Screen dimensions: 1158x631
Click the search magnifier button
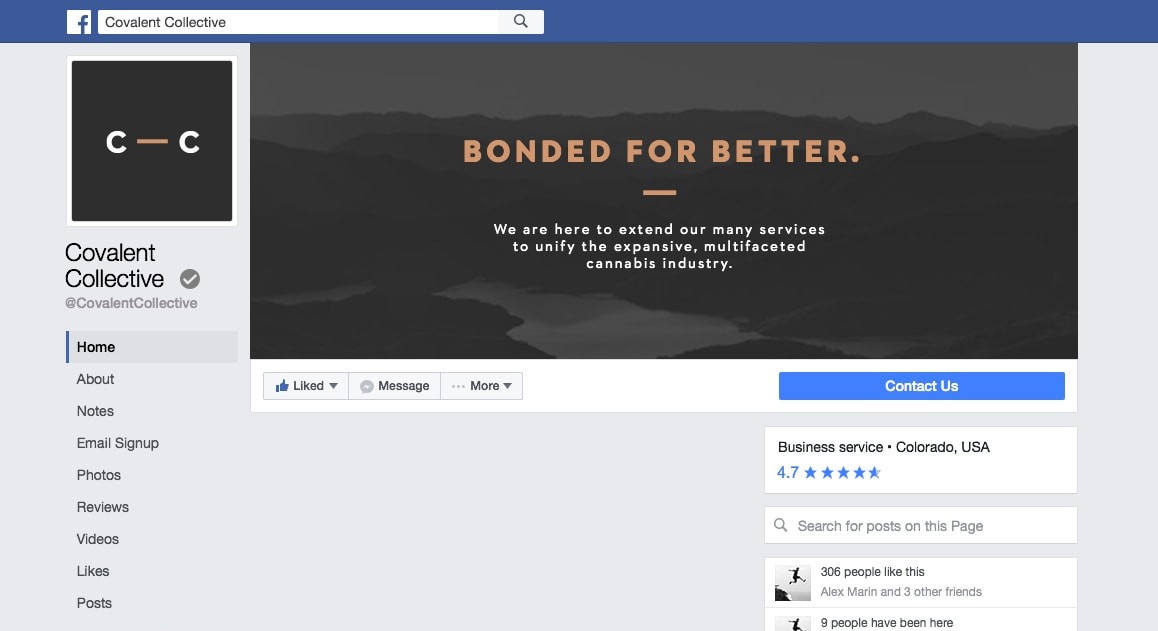(x=521, y=21)
